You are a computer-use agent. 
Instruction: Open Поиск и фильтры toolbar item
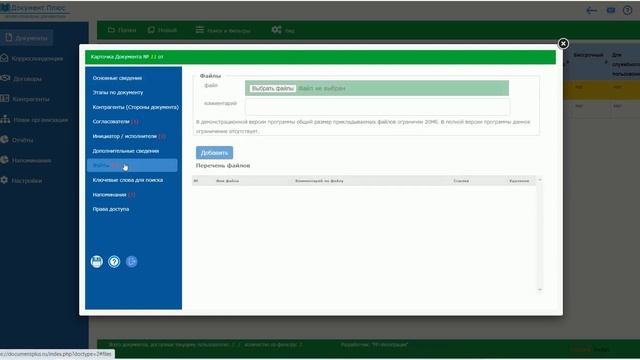tap(223, 30)
